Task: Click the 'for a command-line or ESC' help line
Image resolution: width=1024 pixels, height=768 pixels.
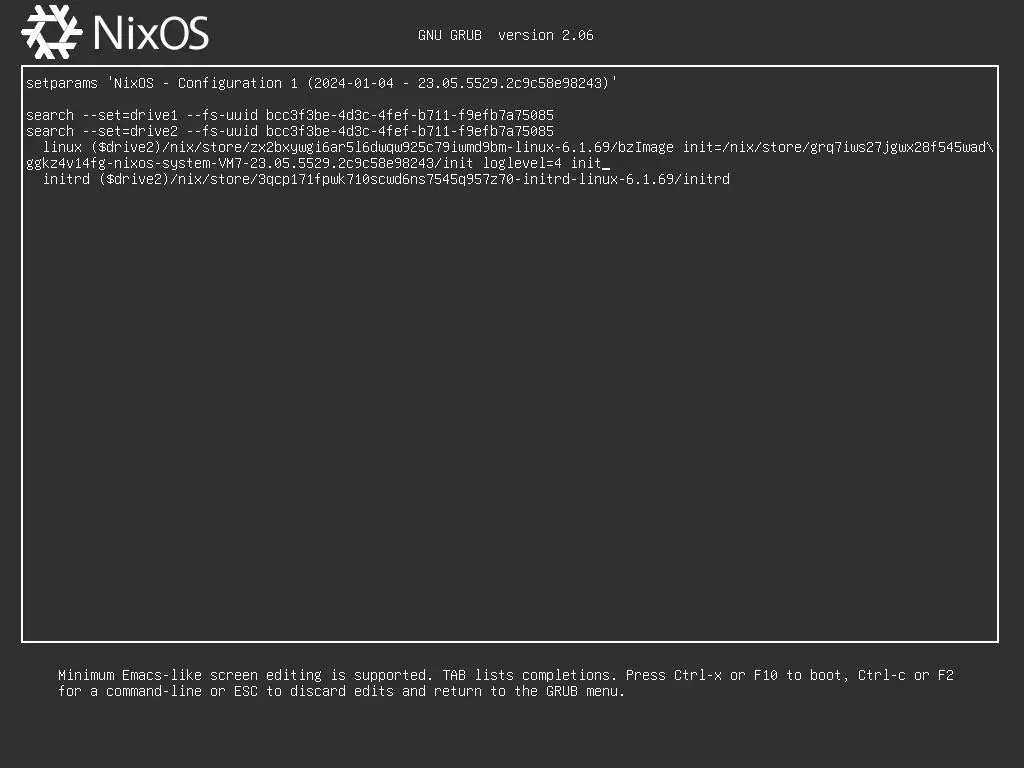Action: tap(342, 691)
